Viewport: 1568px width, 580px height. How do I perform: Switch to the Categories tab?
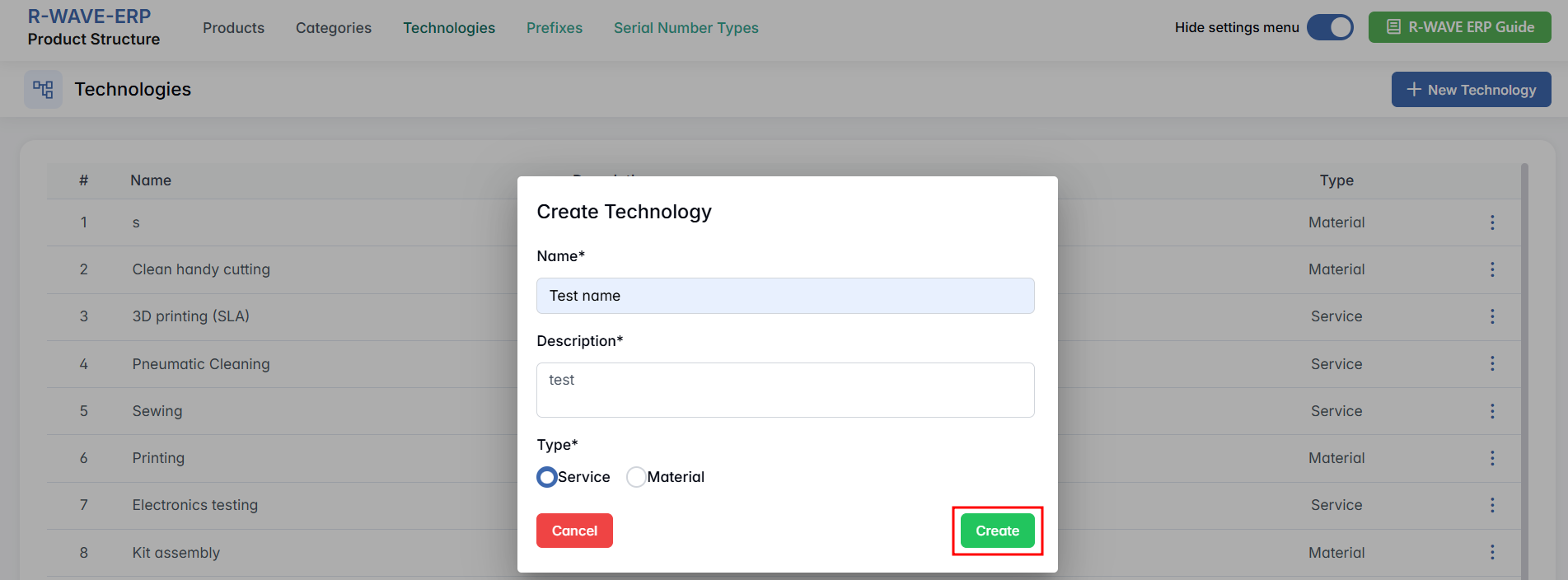[334, 28]
